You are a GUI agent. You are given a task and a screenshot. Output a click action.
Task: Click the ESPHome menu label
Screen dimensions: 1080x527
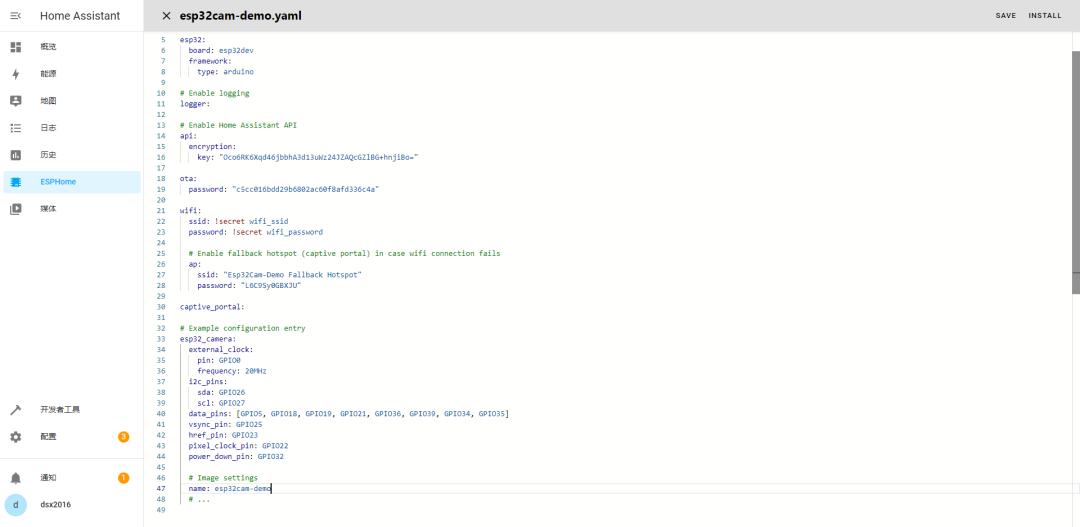(x=58, y=182)
